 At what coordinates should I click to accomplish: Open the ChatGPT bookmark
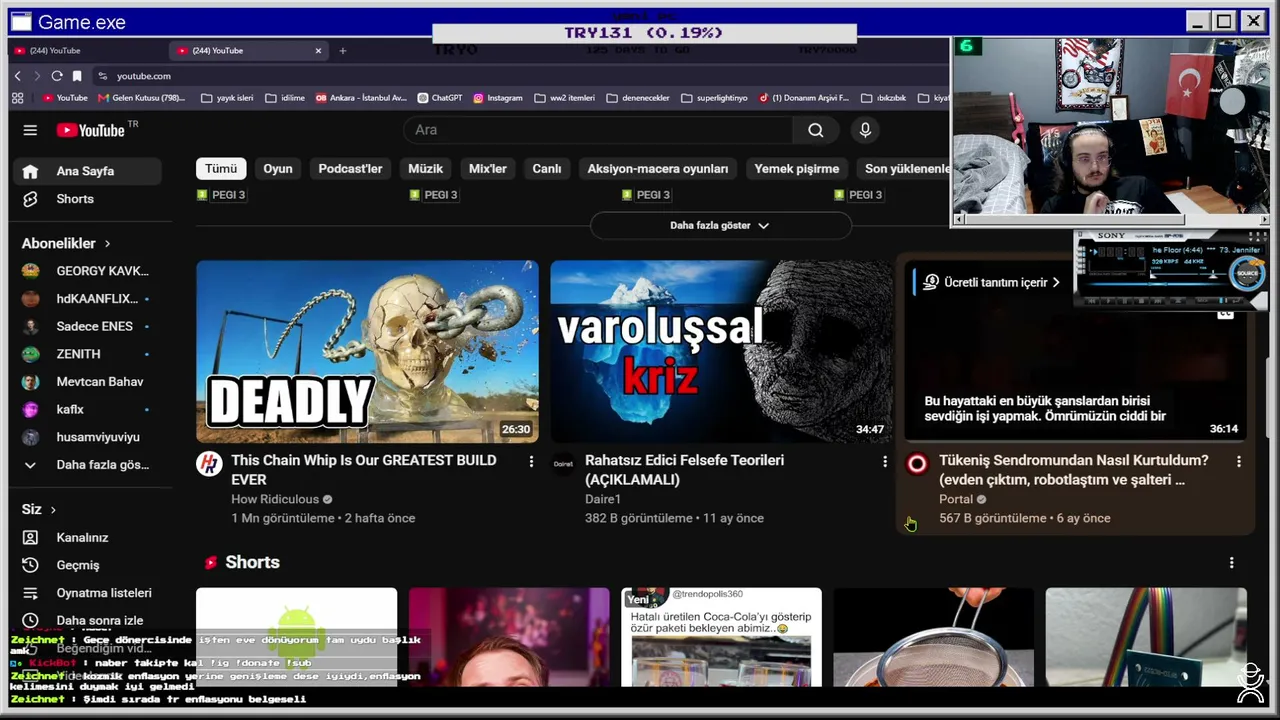[440, 98]
